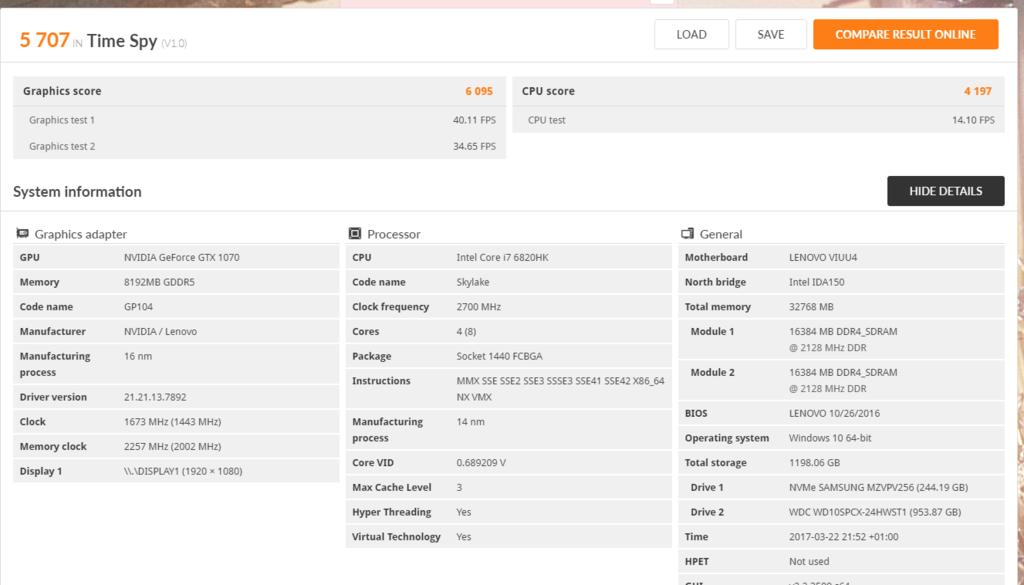Viewport: 1024px width, 585px height.
Task: Collapse system info with HIDE DETAILS
Action: coord(946,191)
